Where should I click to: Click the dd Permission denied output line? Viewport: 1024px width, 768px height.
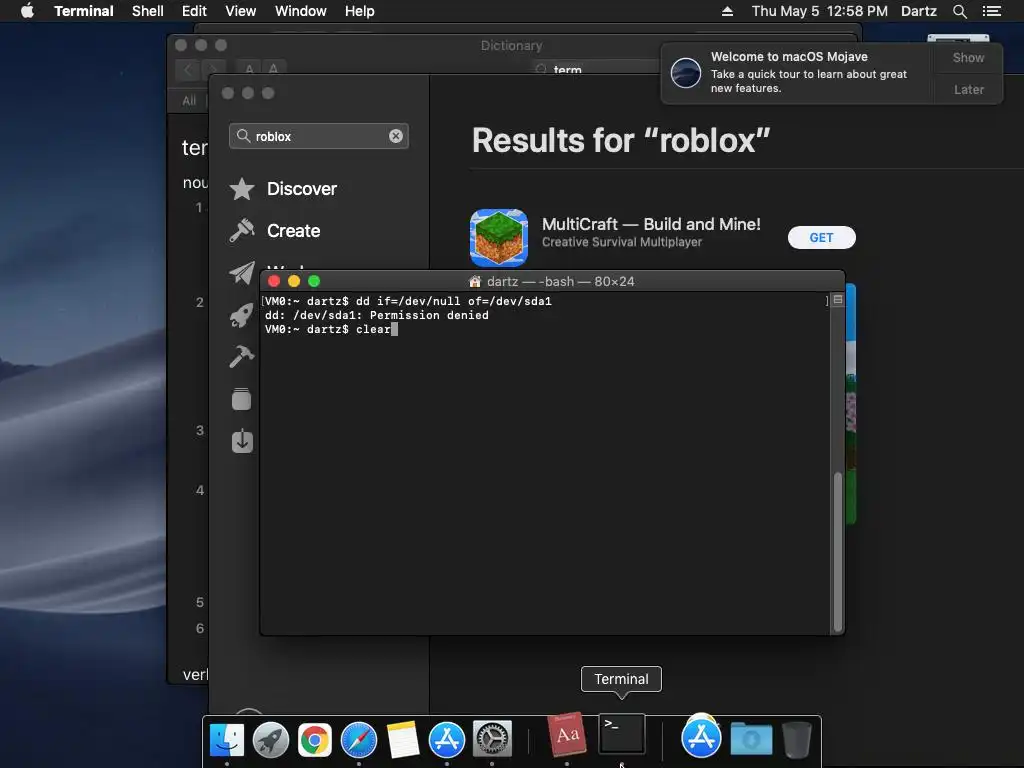[377, 315]
